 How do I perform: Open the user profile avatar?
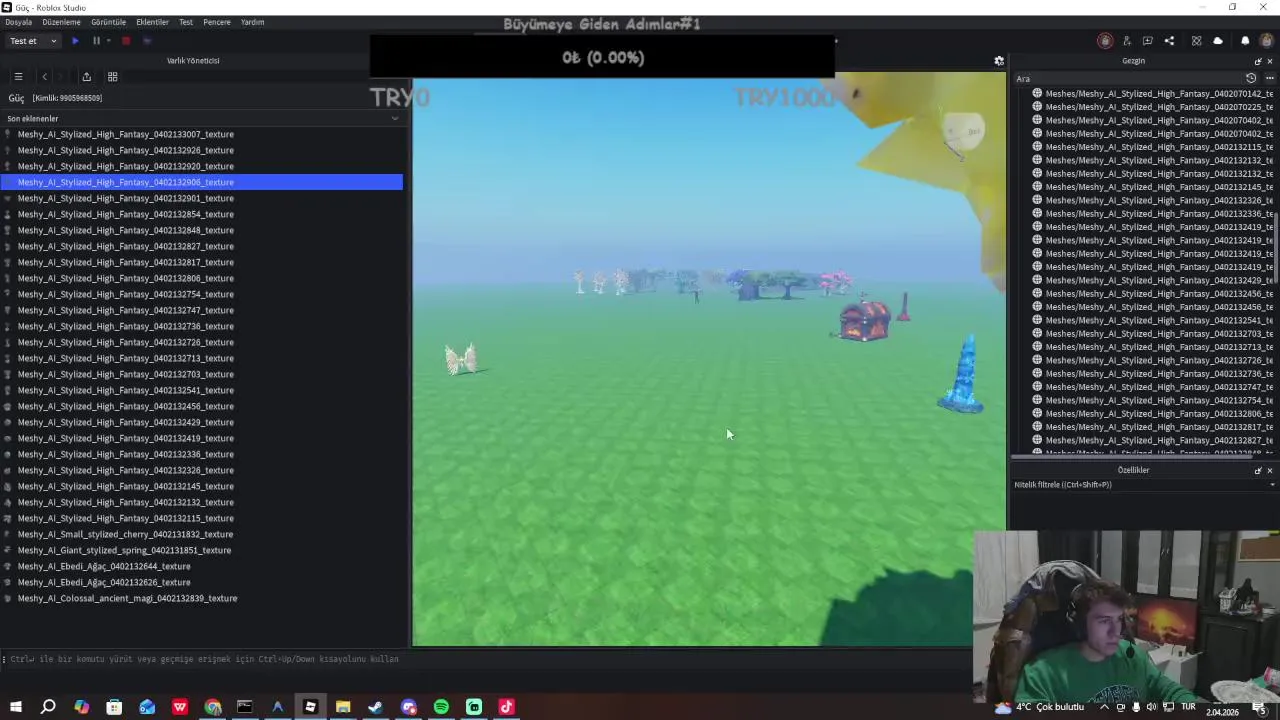tap(1266, 41)
